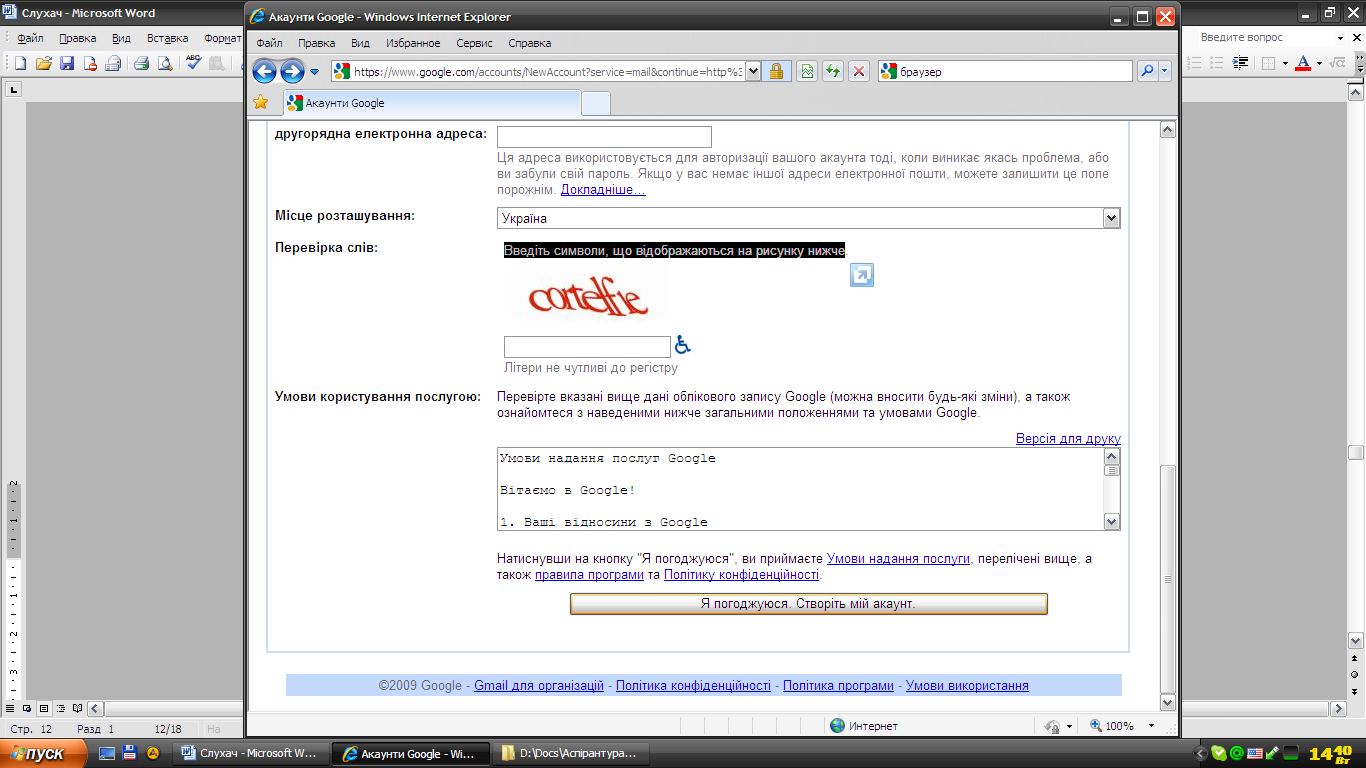Open the правила програми link
This screenshot has height=768, width=1366.
(x=589, y=575)
